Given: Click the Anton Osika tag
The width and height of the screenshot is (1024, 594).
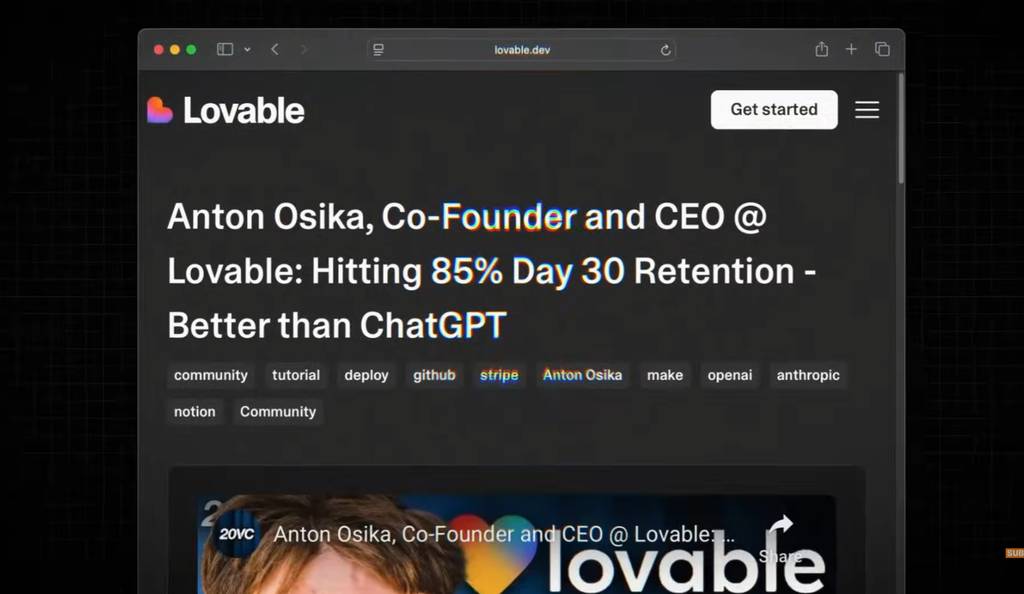Looking at the screenshot, I should pyautogui.click(x=583, y=375).
